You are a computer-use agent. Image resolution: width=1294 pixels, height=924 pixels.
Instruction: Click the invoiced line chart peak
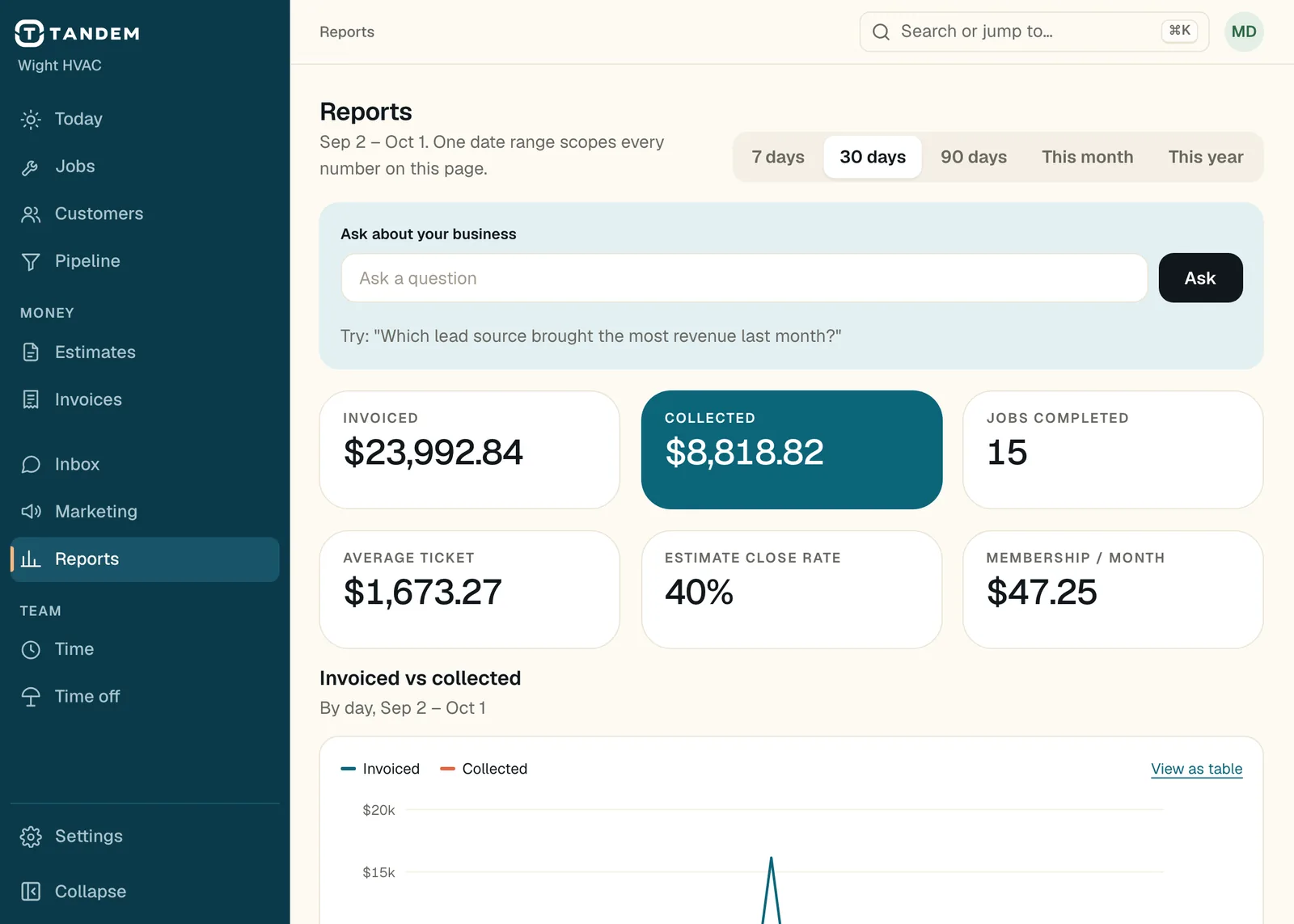tap(772, 859)
